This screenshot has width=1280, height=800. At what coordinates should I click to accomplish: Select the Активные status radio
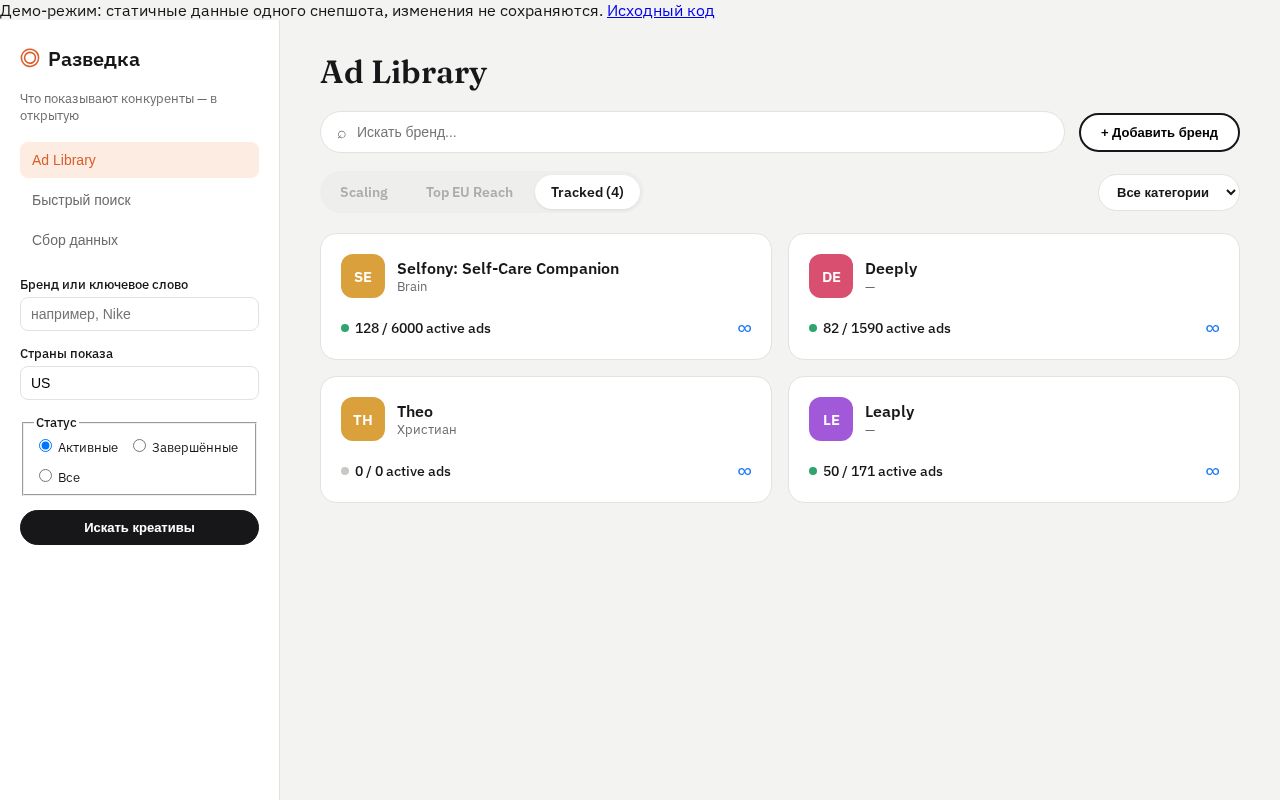(45, 446)
